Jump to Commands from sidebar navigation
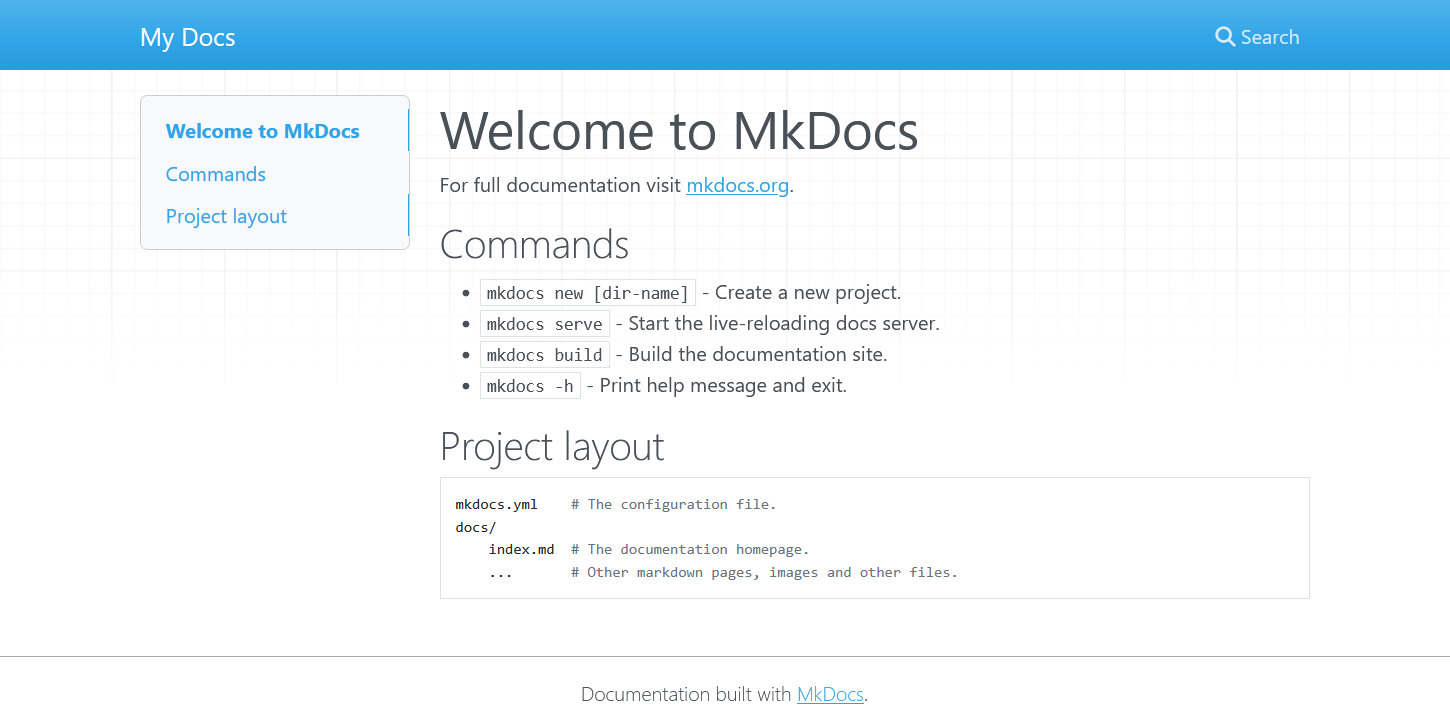Image resolution: width=1450 pixels, height=727 pixels. pos(215,174)
